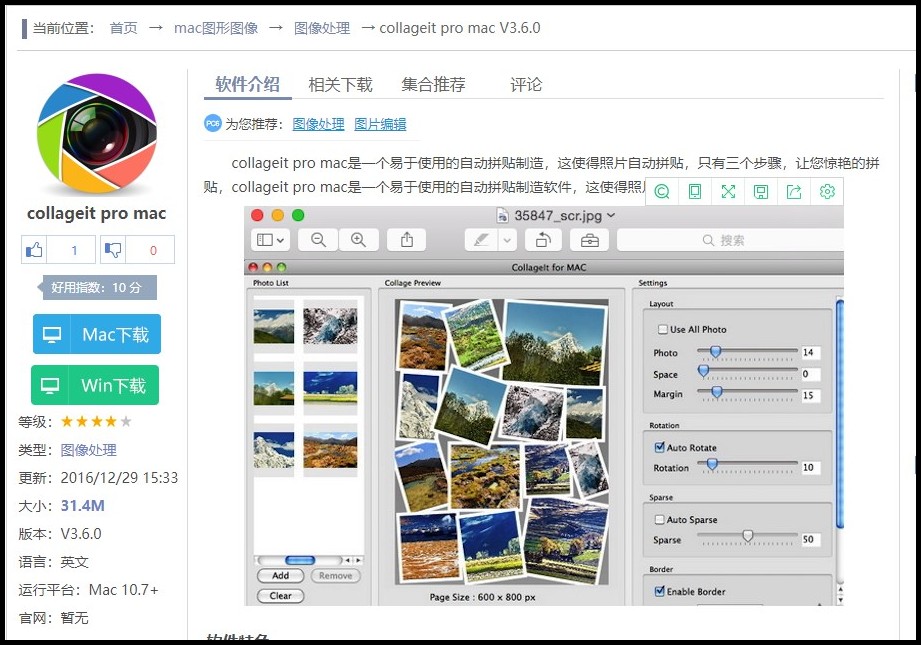
Task: Switch to the 集合推荐 tab
Action: pyautogui.click(x=433, y=85)
